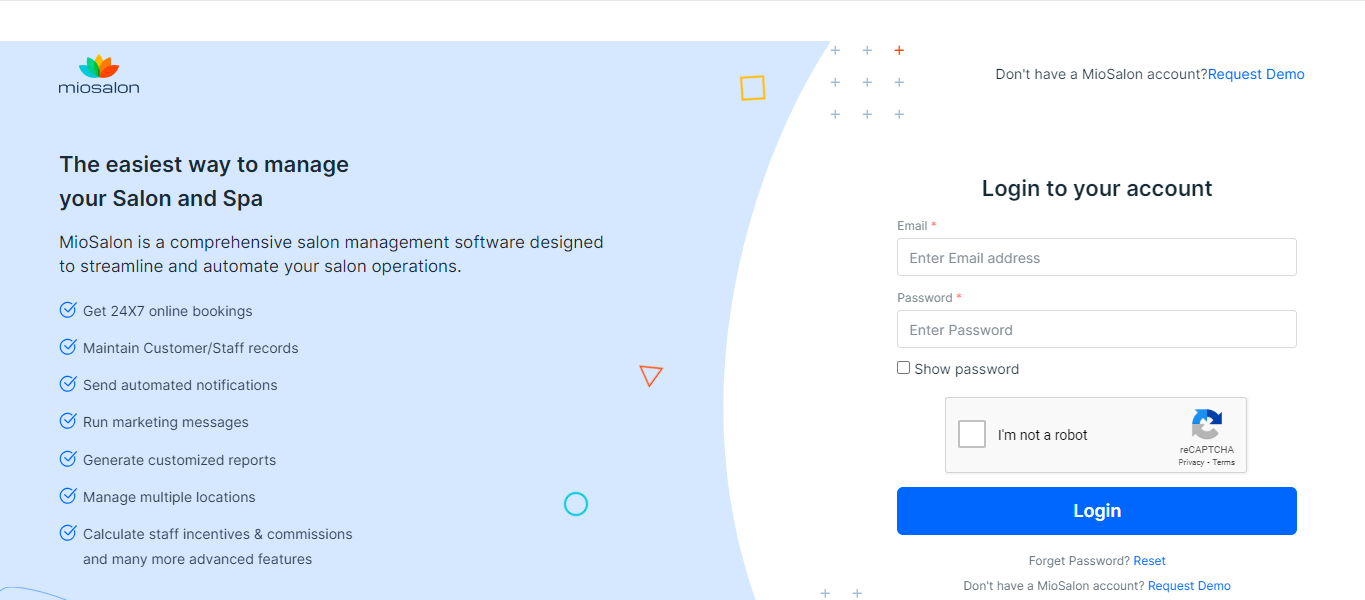Viewport: 1365px width, 600px height.
Task: Click the Login to your account heading
Action: click(1096, 188)
